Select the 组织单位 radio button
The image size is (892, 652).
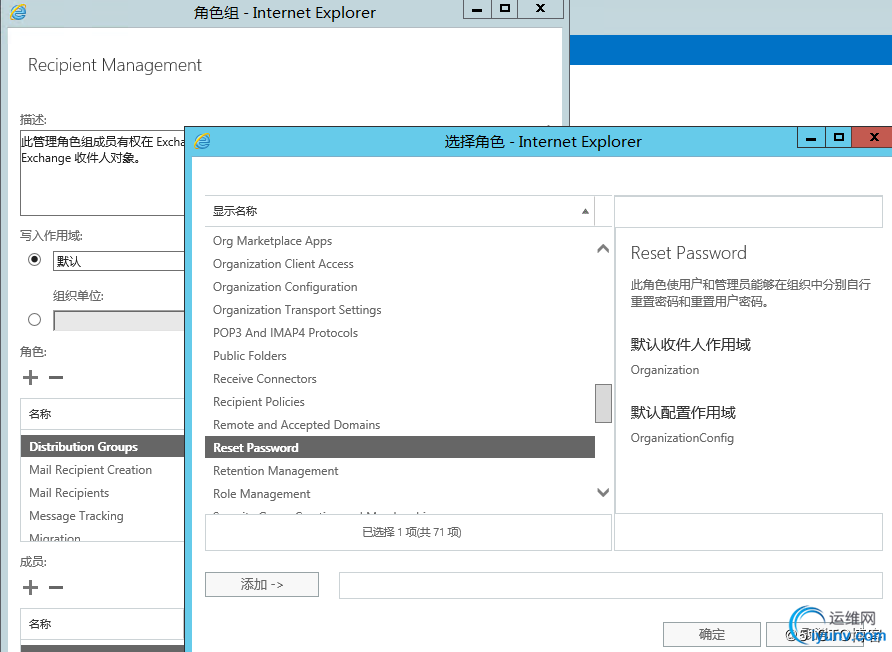pos(35,320)
